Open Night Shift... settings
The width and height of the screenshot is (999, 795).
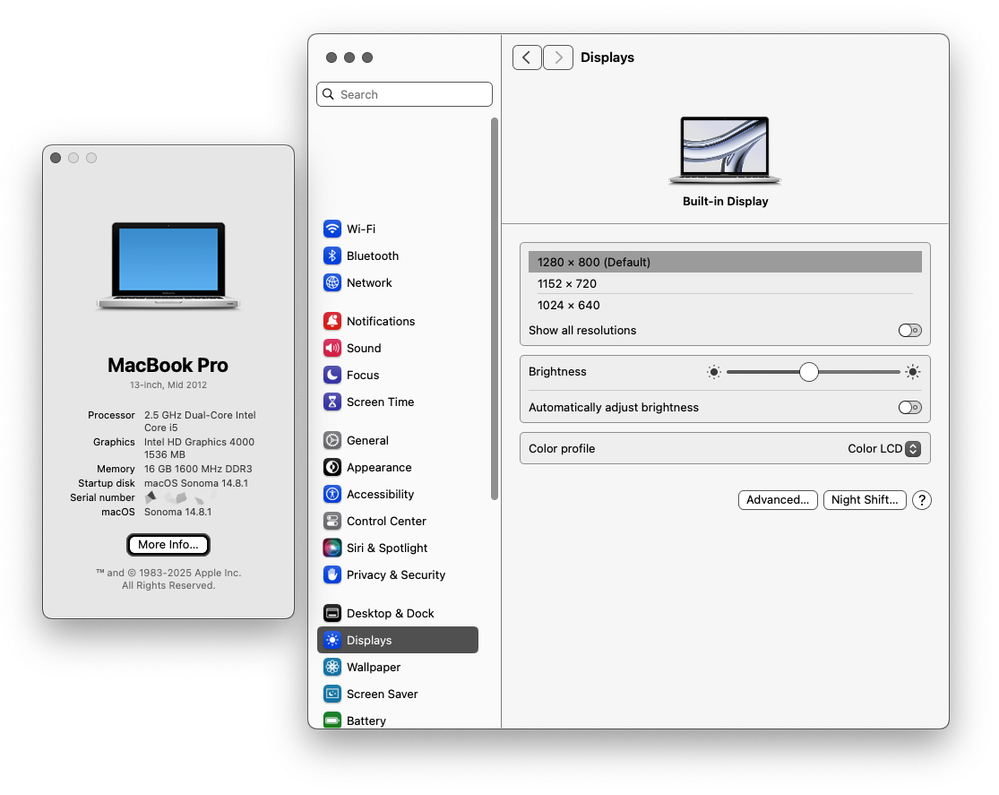point(865,500)
